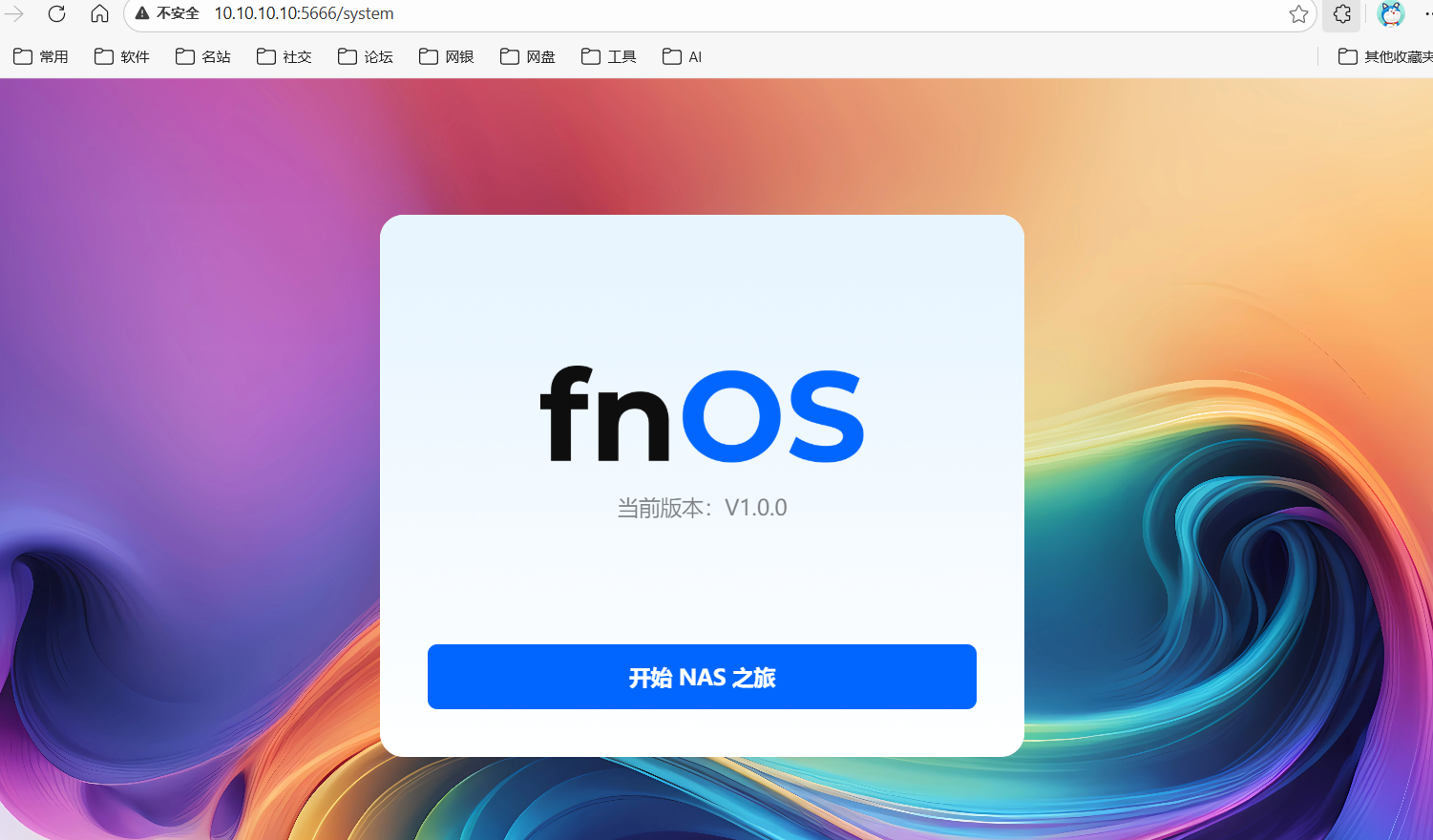Click the 不安全 security warning indicator
This screenshot has width=1433, height=840.
(167, 13)
